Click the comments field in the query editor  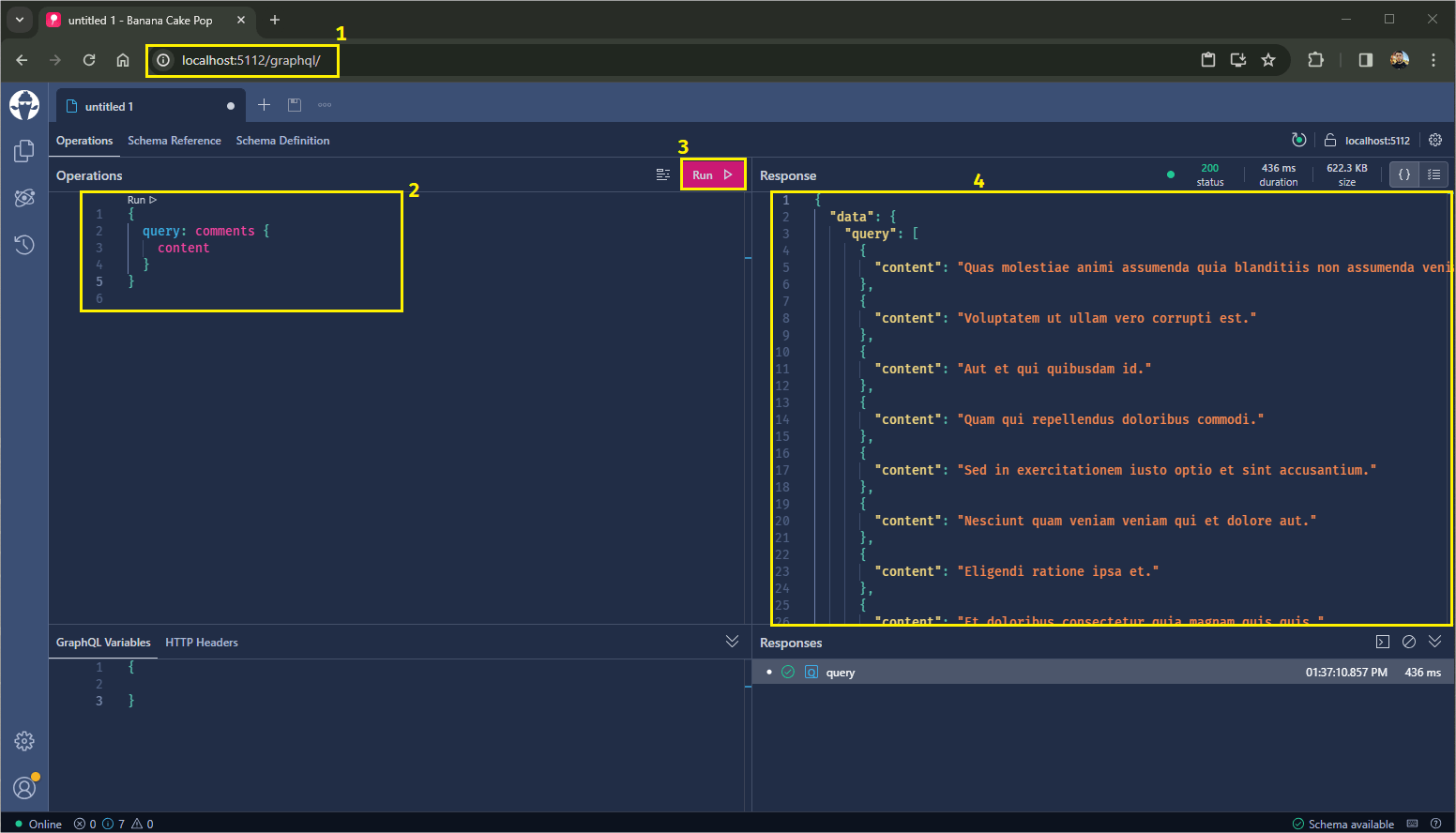click(x=225, y=231)
